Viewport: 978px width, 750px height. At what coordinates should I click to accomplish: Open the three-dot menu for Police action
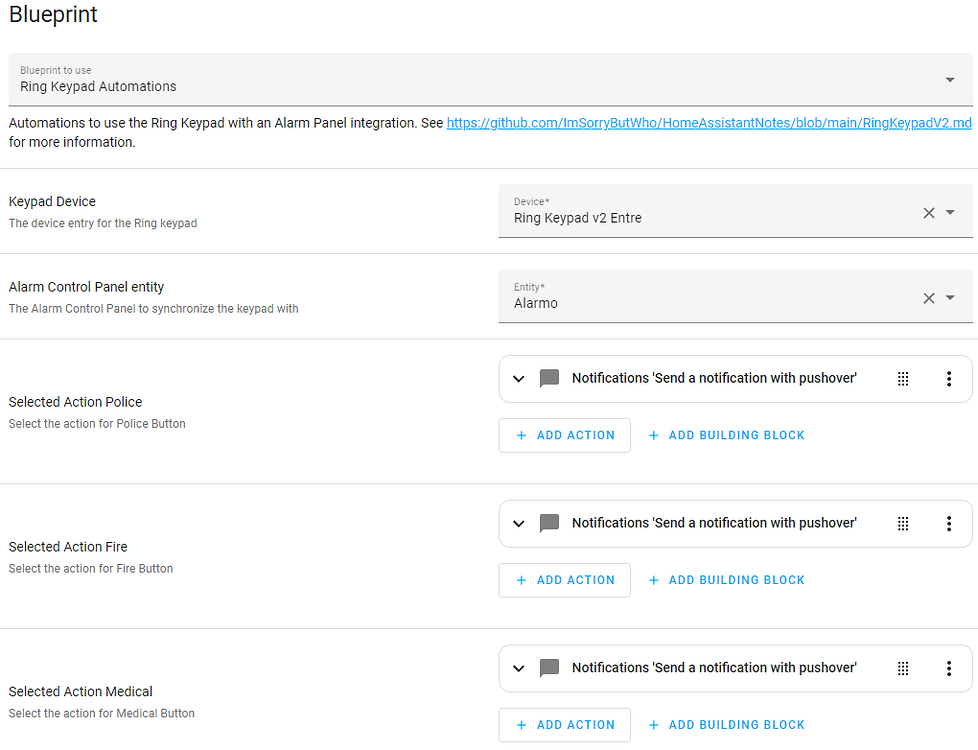(x=948, y=379)
